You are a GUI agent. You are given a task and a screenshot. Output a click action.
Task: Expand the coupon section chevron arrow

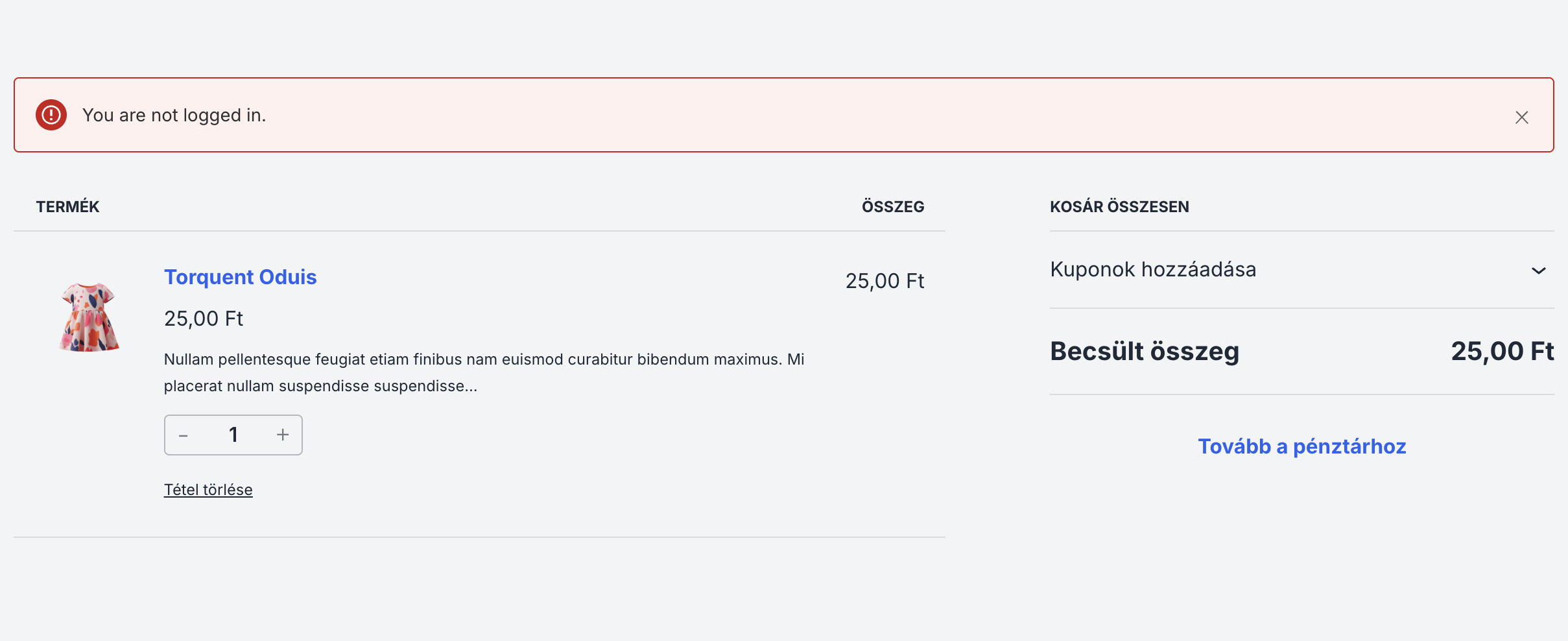[1538, 271]
